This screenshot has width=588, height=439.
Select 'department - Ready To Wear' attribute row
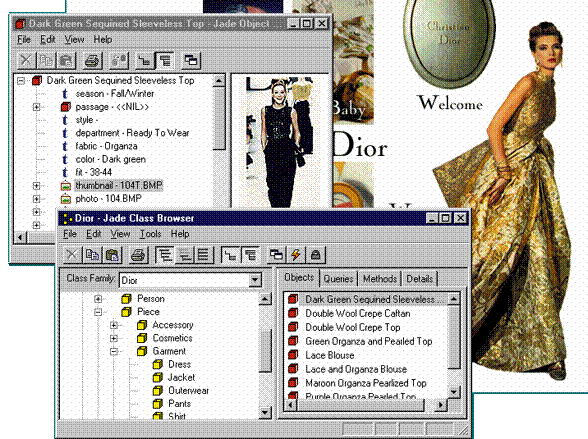[x=132, y=133]
